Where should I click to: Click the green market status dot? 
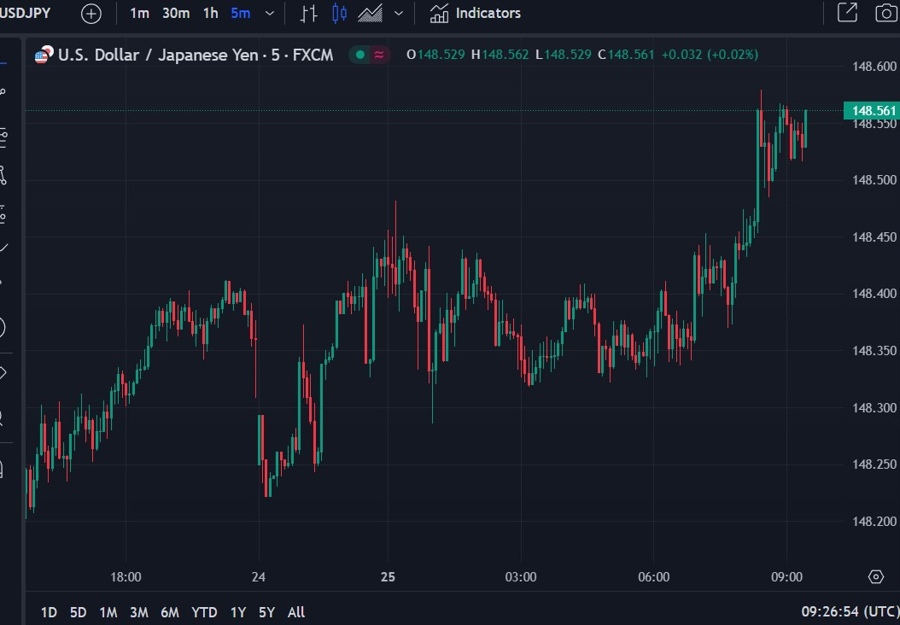(360, 55)
